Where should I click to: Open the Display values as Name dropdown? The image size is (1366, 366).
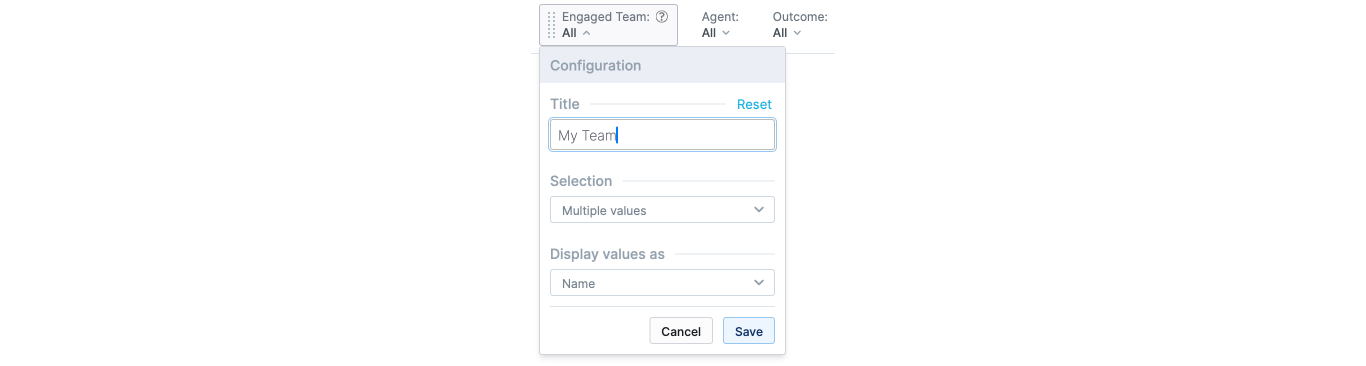point(662,283)
